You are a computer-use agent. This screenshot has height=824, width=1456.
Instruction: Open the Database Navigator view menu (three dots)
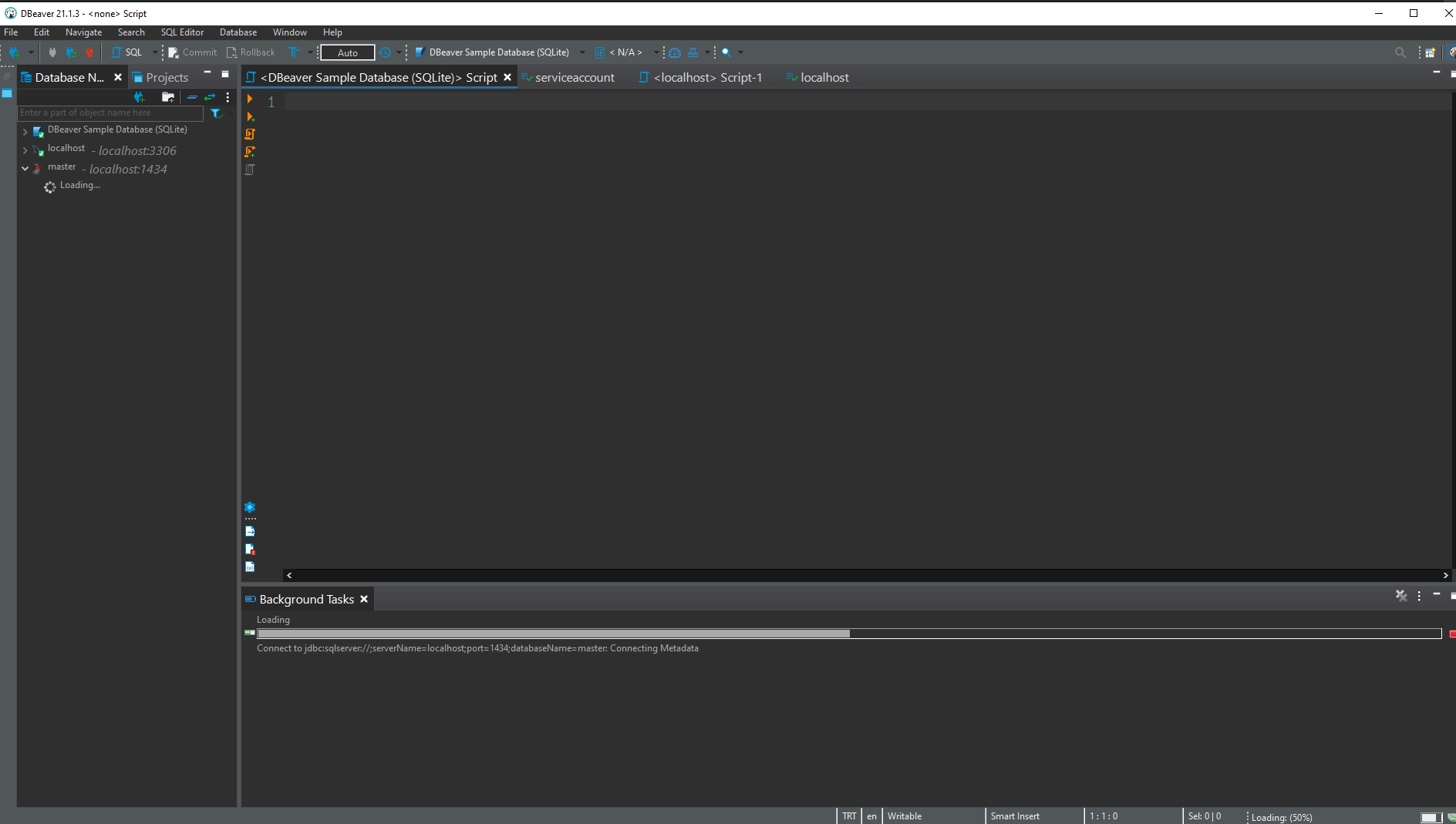(x=228, y=97)
